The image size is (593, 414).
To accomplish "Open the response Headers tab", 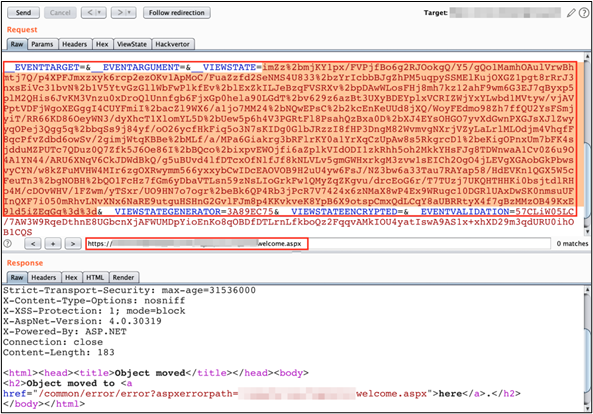I will 43,278.
